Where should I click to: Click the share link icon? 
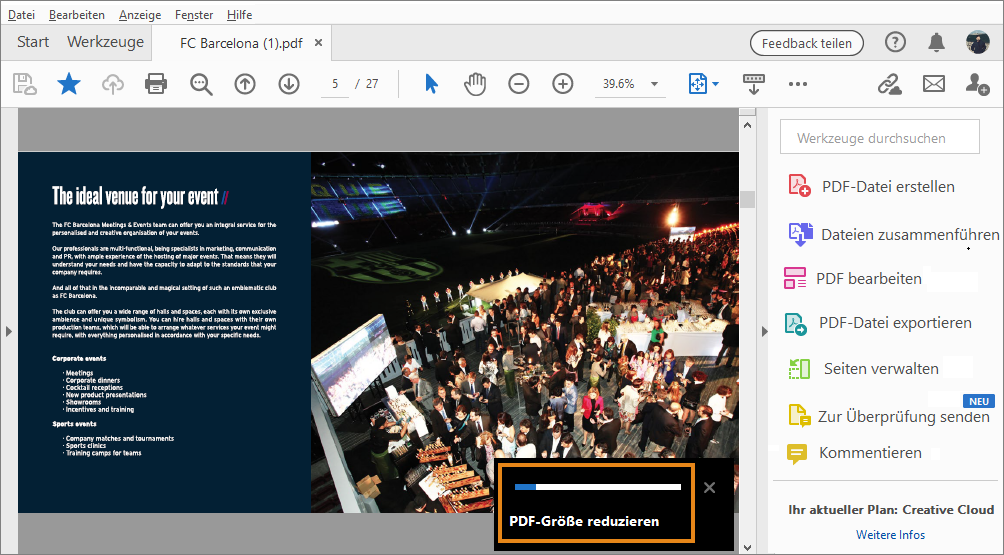coord(889,84)
